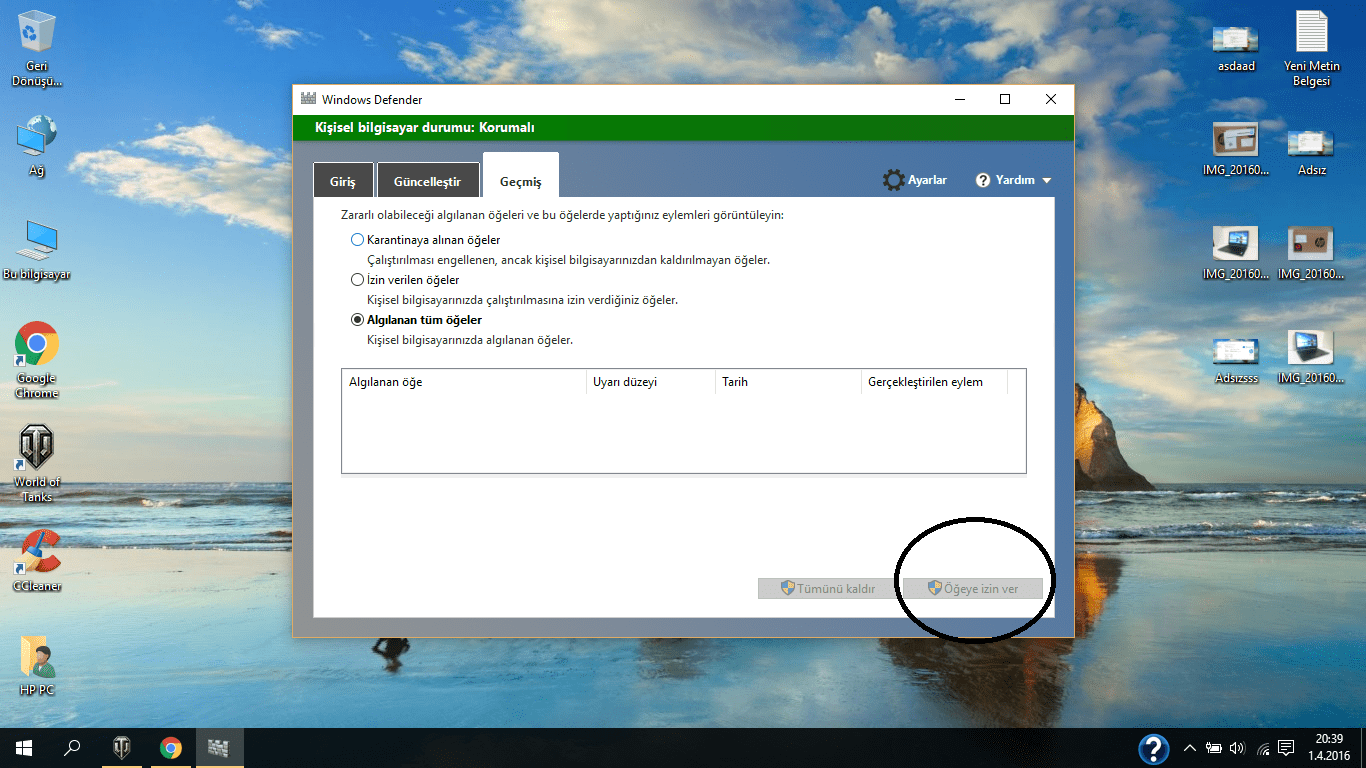Screen dimensions: 1366x768
Task: Select the HP PC user folder icon
Action: 37,665
